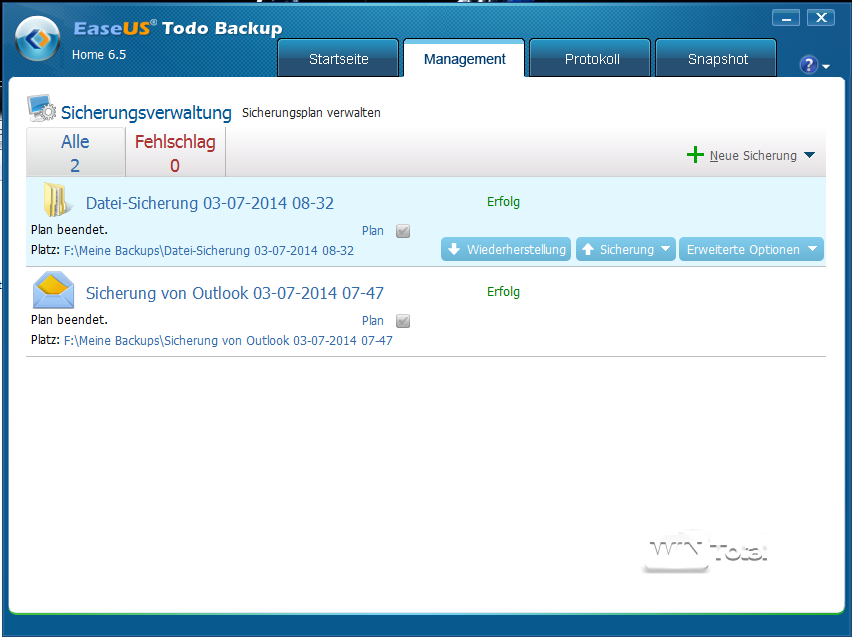Click the Sicherungsverwaltung computer gear icon

click(x=41, y=109)
